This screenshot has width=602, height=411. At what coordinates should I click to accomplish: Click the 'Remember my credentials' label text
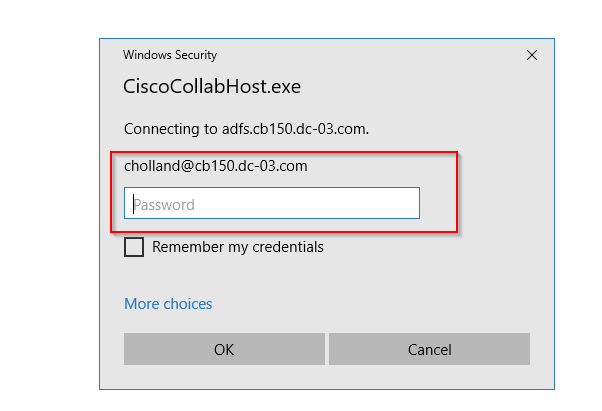click(x=238, y=247)
